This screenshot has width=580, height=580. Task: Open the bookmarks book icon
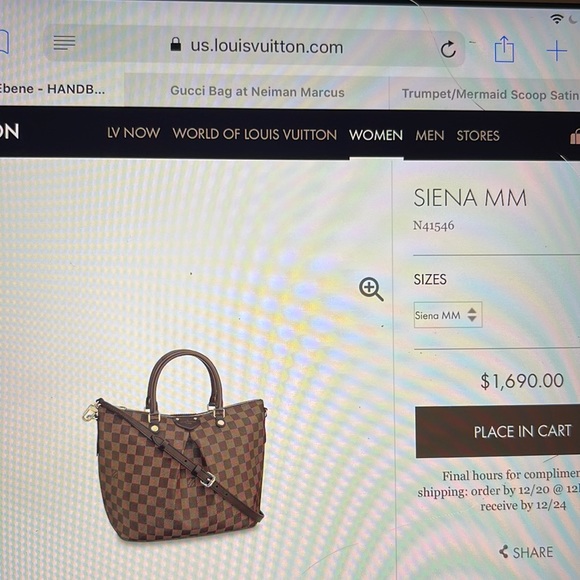(x=4, y=42)
